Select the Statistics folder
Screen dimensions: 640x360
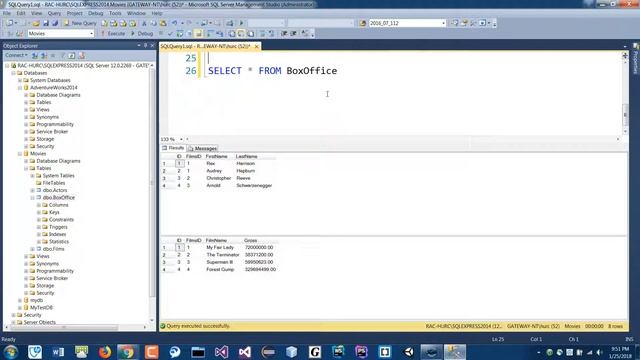click(59, 242)
